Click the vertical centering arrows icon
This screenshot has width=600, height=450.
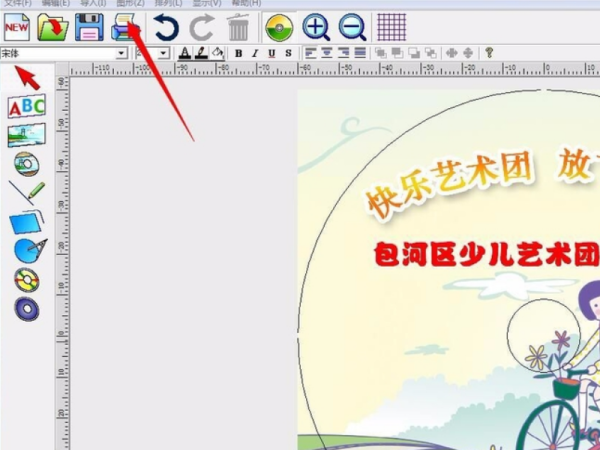click(x=468, y=53)
